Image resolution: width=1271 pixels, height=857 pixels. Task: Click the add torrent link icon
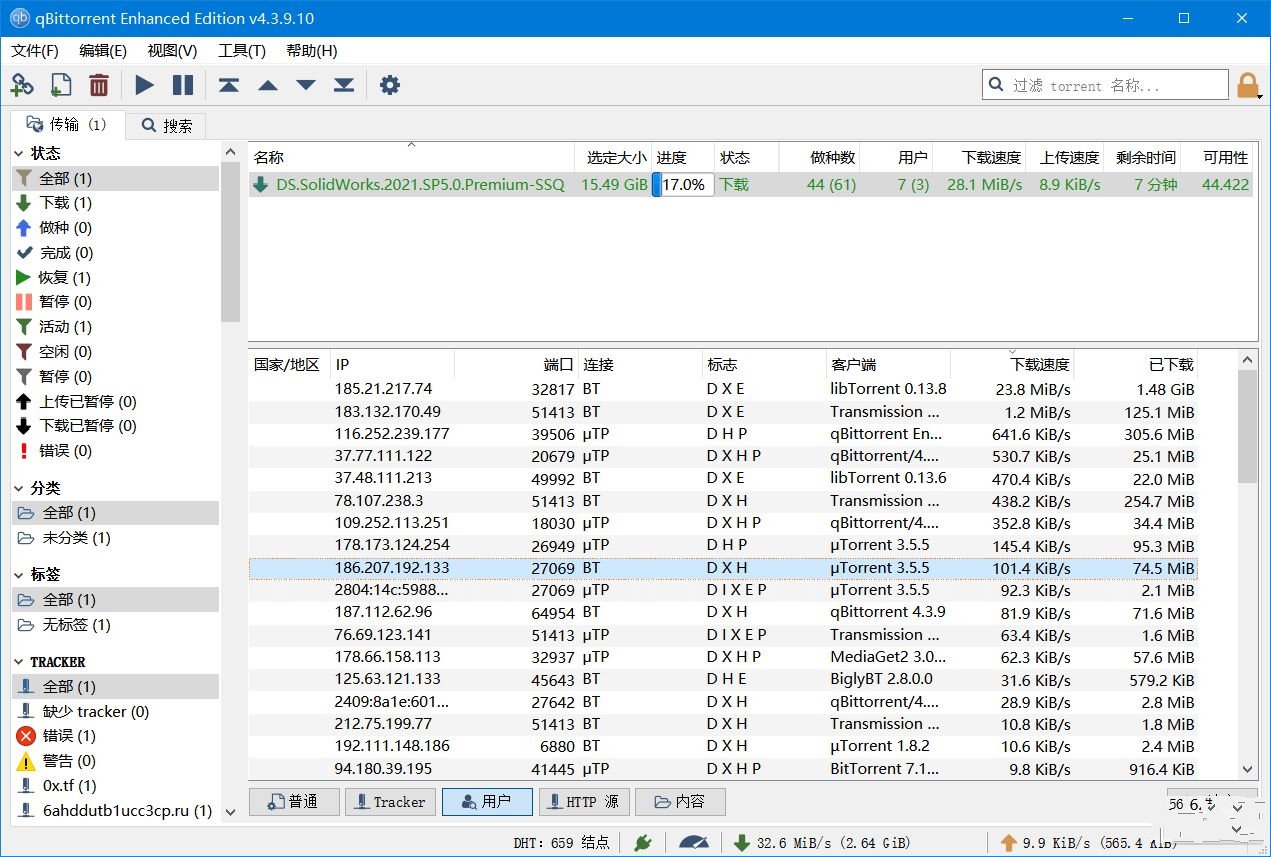[x=22, y=85]
